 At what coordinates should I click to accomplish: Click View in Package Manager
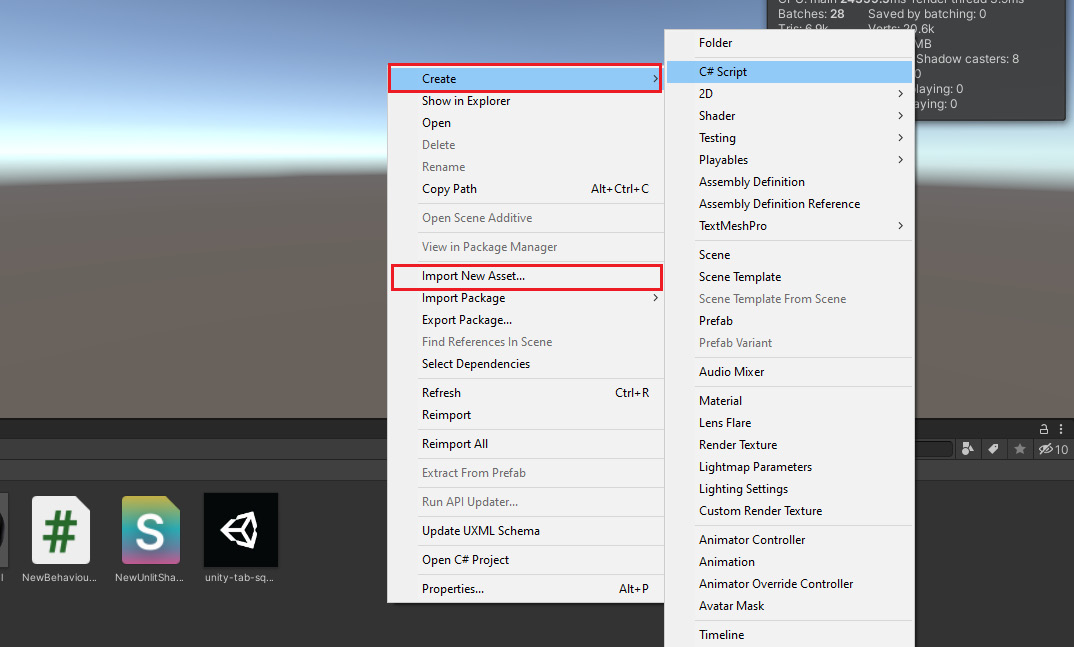(525, 246)
